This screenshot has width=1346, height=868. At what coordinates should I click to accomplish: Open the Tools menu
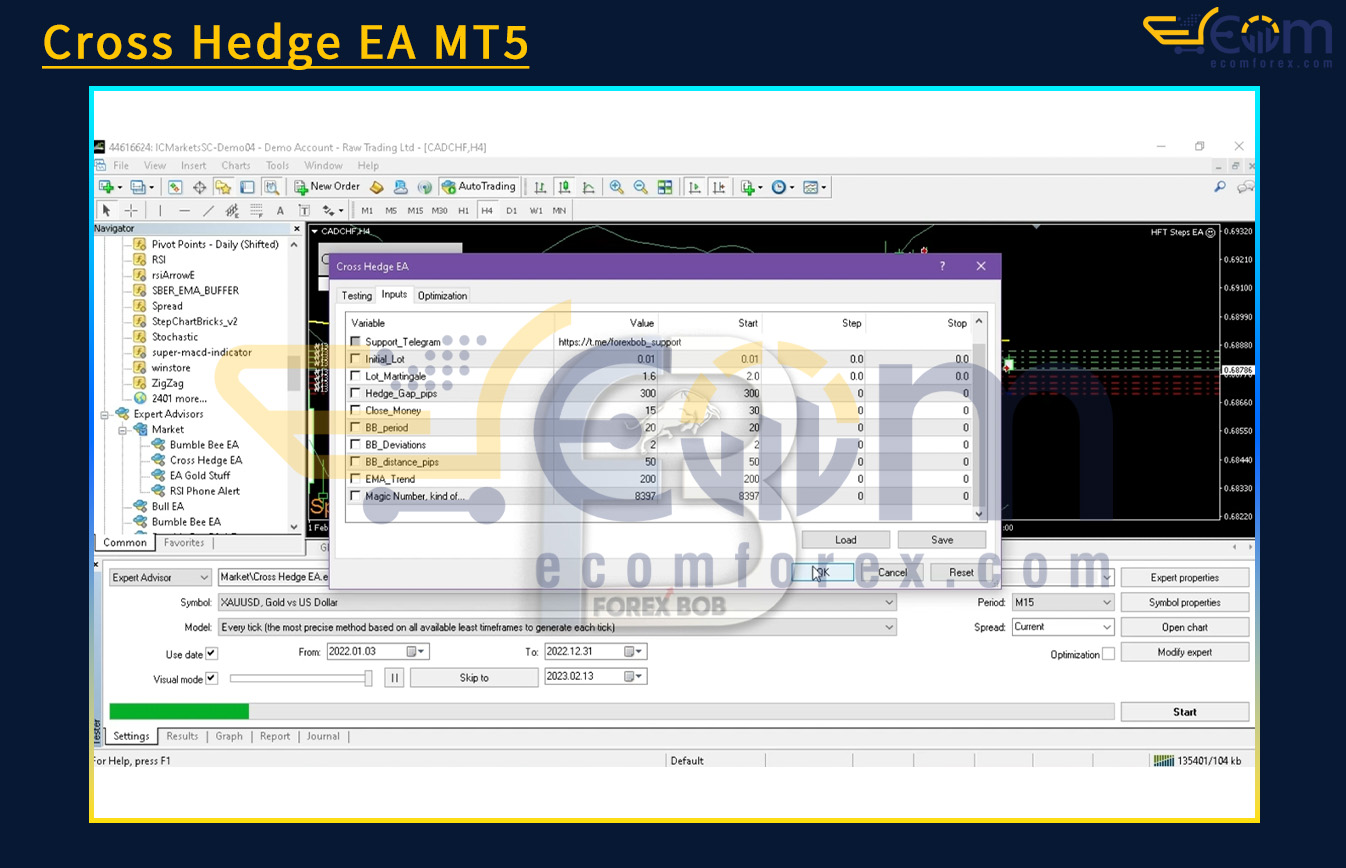[277, 166]
